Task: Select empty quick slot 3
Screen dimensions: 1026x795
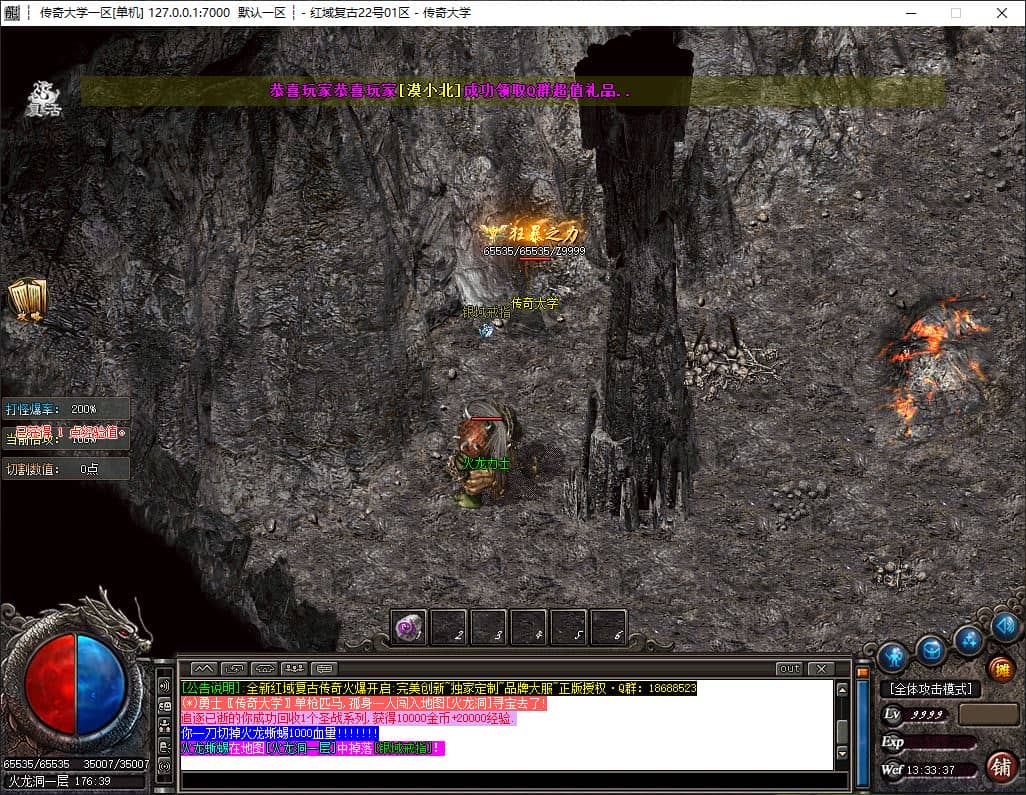Action: tap(489, 628)
